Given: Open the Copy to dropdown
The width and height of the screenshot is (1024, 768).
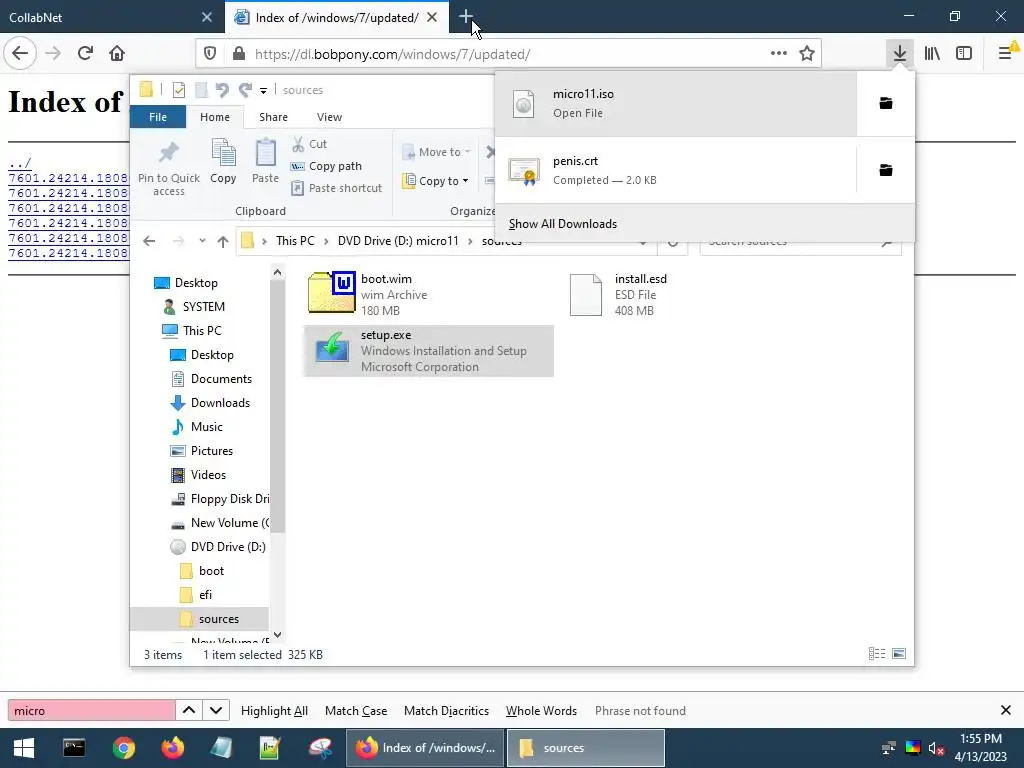Looking at the screenshot, I should (x=436, y=181).
